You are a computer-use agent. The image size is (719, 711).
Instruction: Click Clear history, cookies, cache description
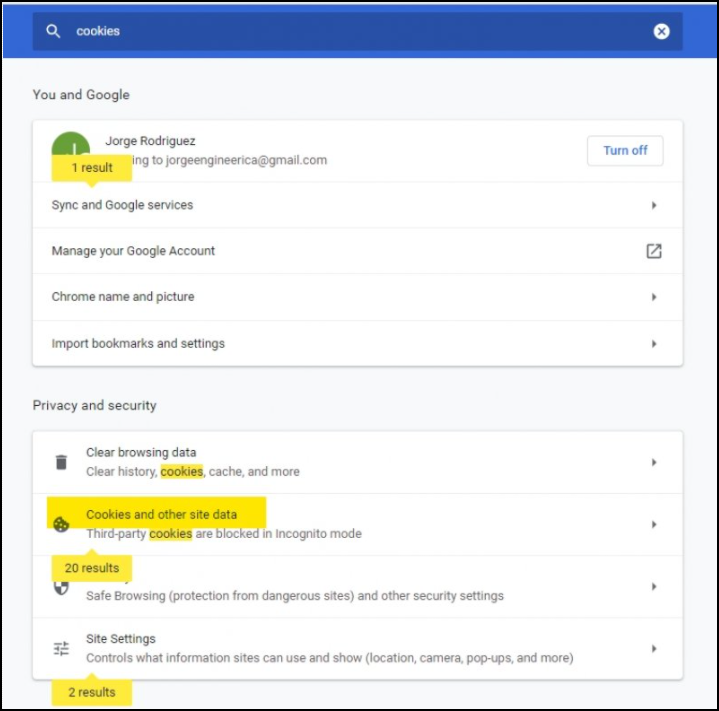coord(193,472)
